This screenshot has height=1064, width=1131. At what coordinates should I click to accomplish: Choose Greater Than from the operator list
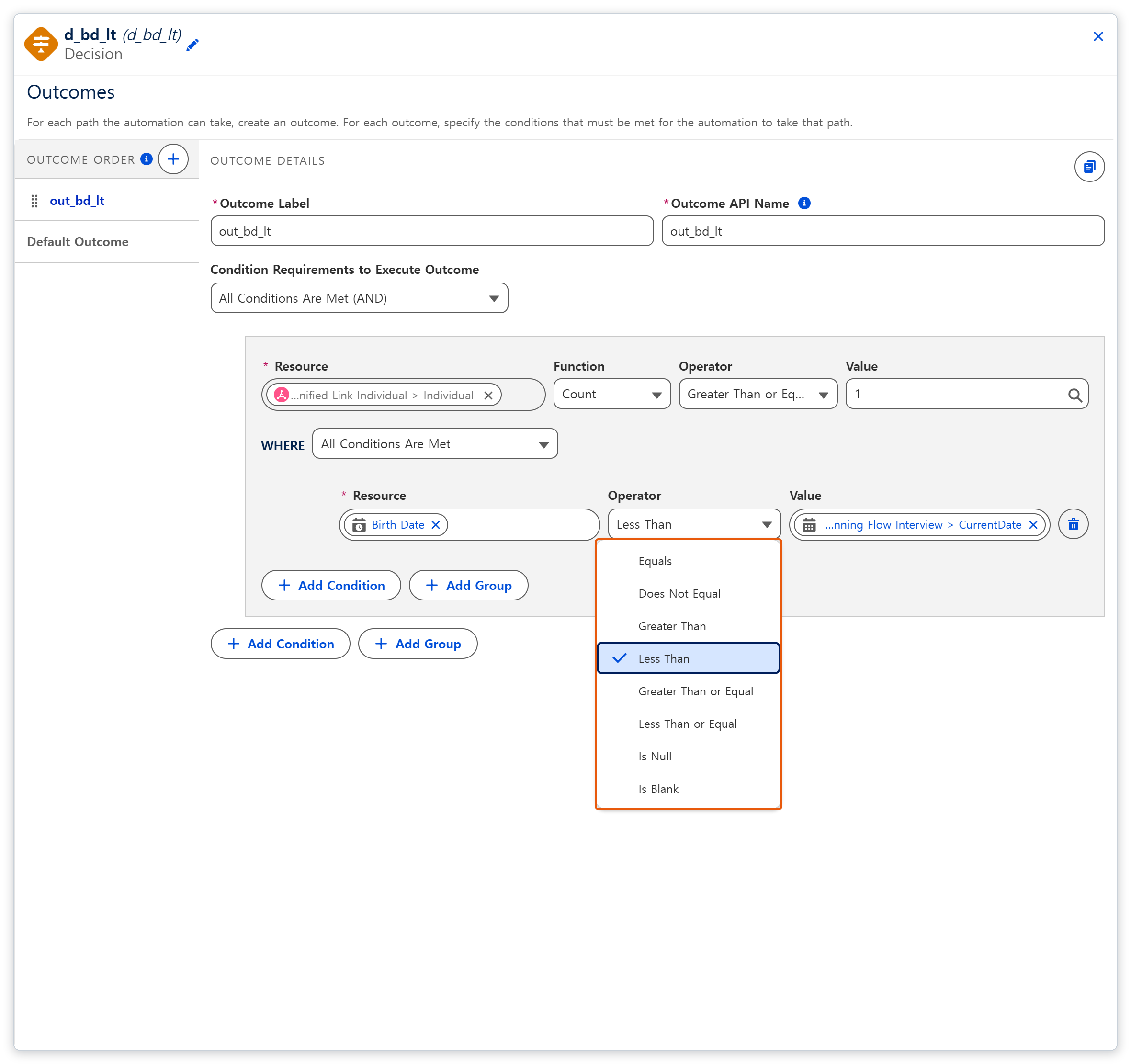point(688,626)
